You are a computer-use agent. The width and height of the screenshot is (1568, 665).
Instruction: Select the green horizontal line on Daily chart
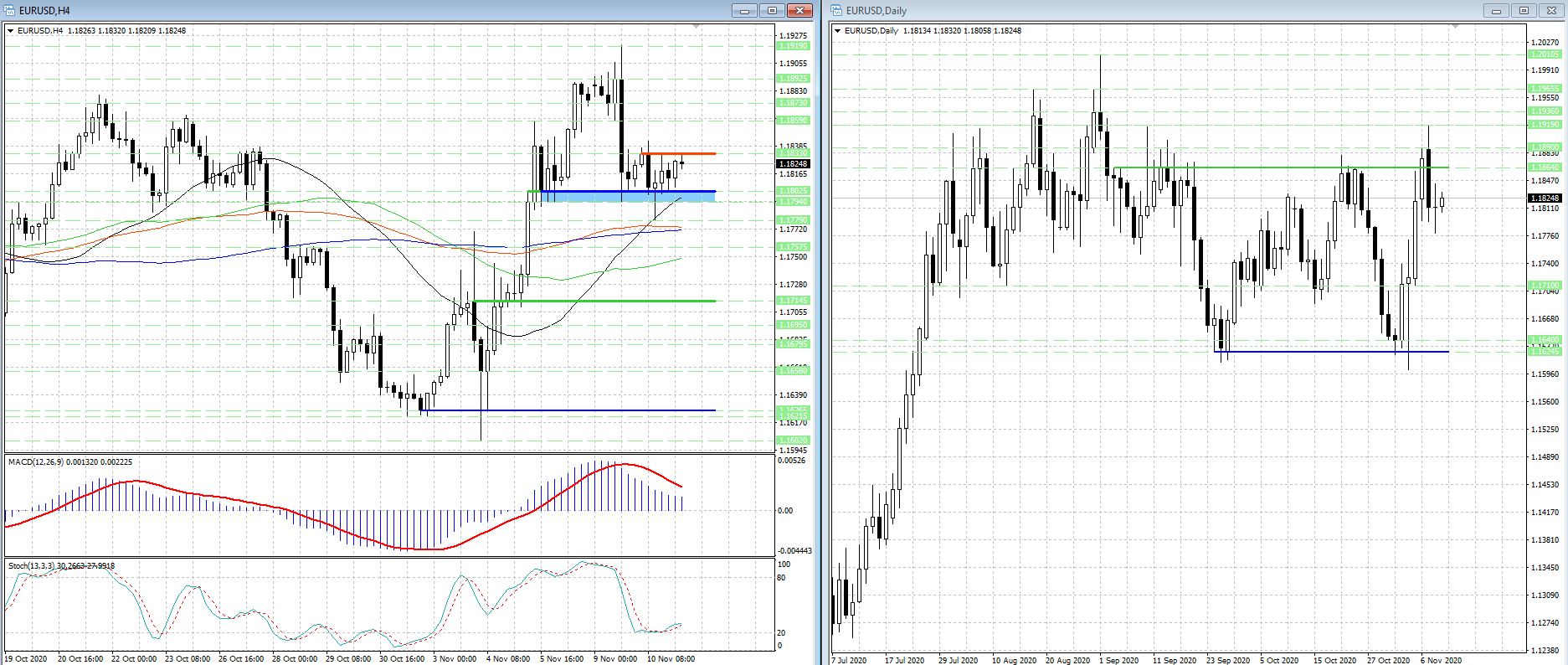pyautogui.click(x=1281, y=168)
